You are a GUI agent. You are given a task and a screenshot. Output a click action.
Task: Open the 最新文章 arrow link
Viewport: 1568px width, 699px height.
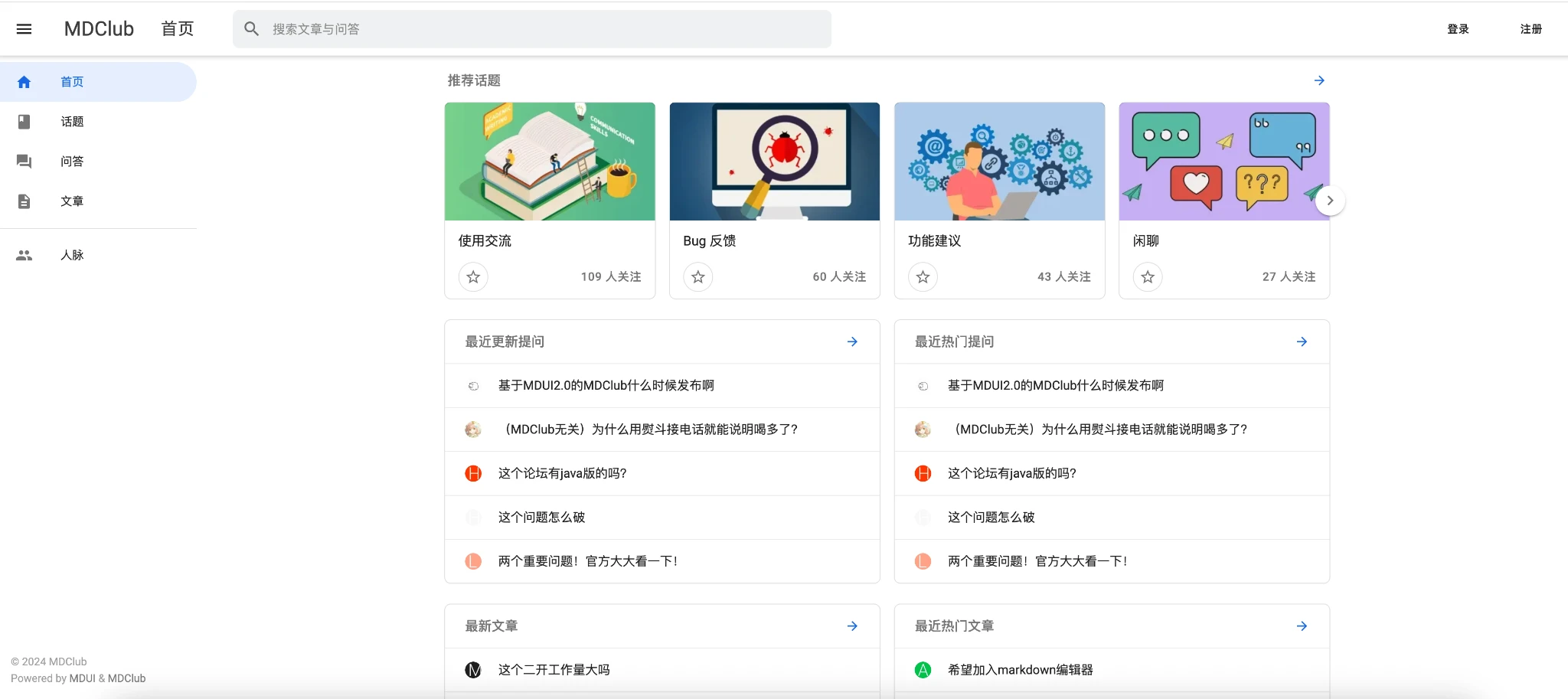pyautogui.click(x=852, y=626)
